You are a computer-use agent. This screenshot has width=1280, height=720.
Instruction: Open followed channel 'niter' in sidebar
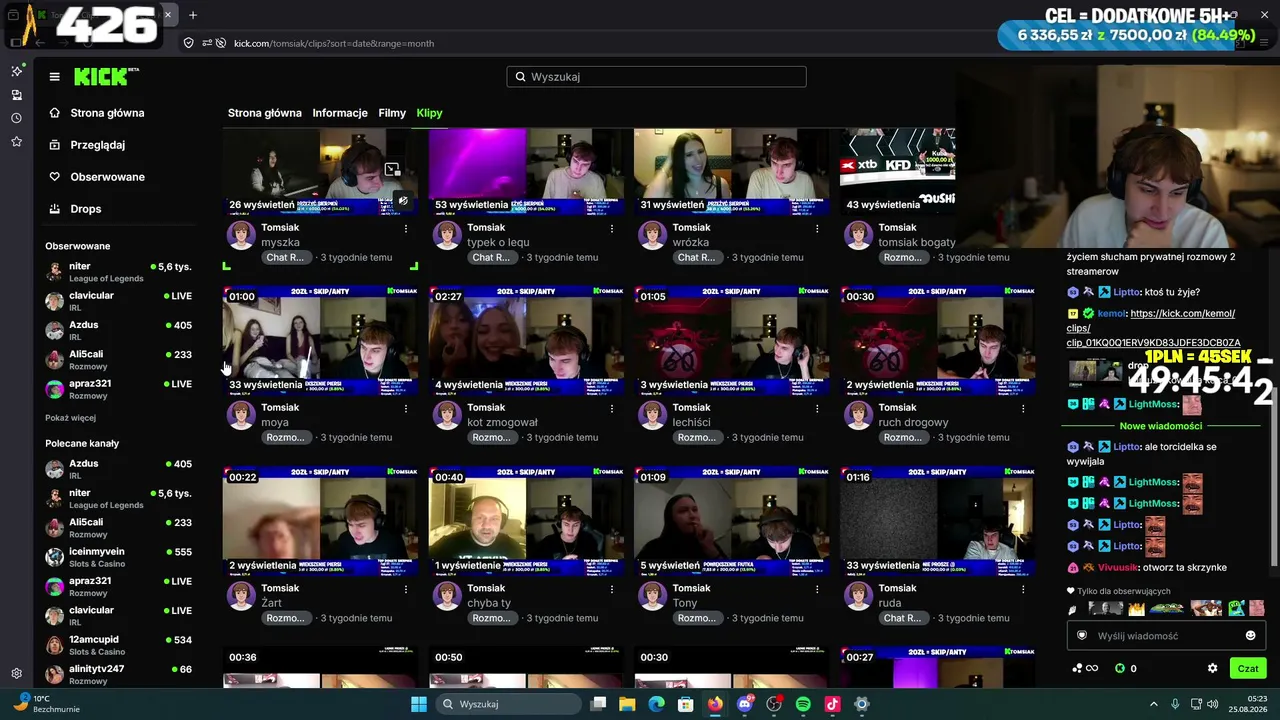[118, 272]
